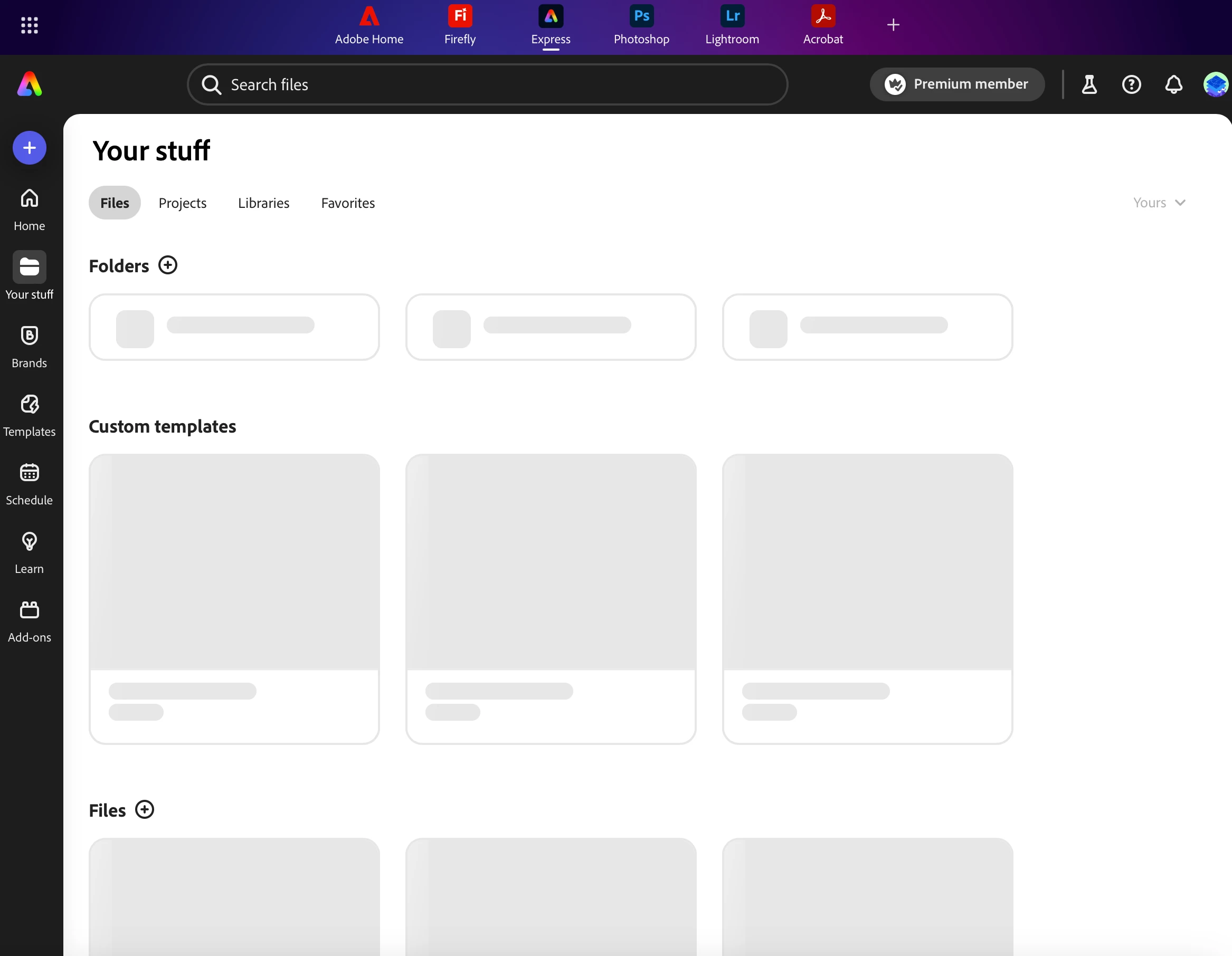Open the Favorites tab

(x=347, y=203)
